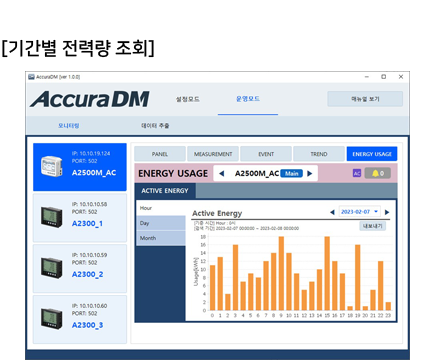Image resolution: width=433 pixels, height=361 pixels.
Task: Click the ENERGY USAGE header label
Action: click(173, 173)
